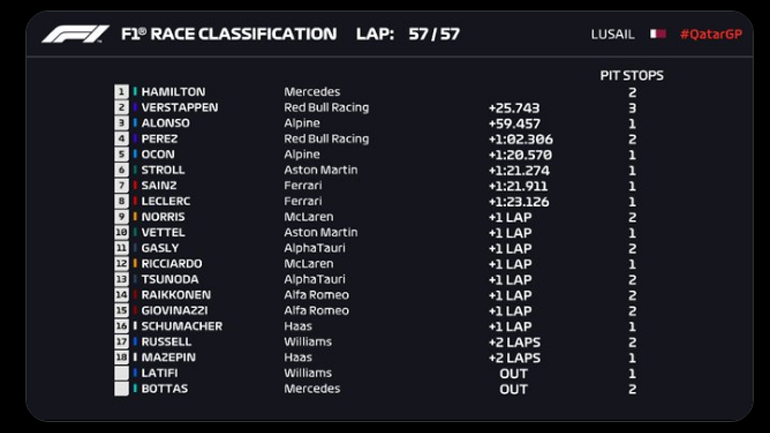The height and width of the screenshot is (433, 770).
Task: Click the Qatar flag icon
Action: [657, 34]
